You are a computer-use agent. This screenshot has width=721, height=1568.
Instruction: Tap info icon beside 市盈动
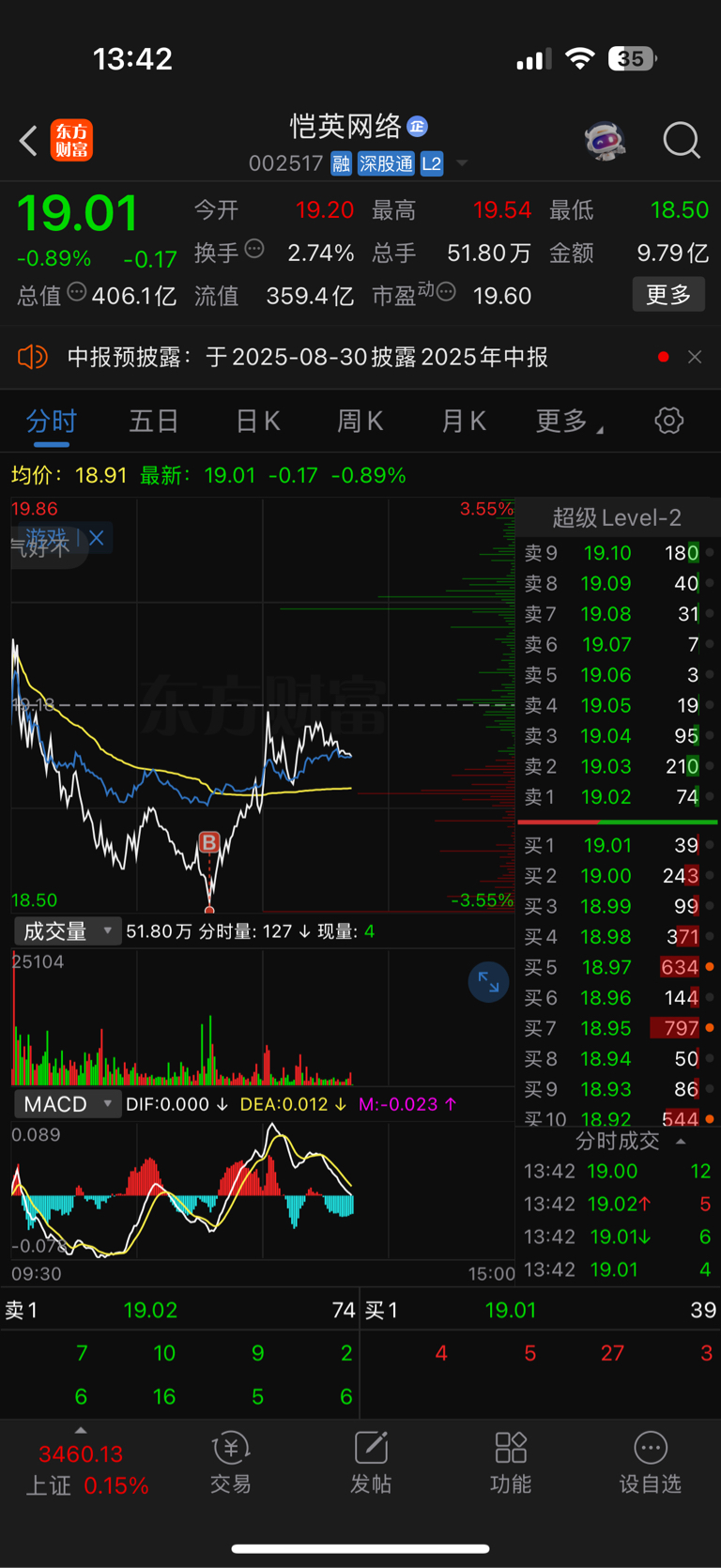coord(447,292)
